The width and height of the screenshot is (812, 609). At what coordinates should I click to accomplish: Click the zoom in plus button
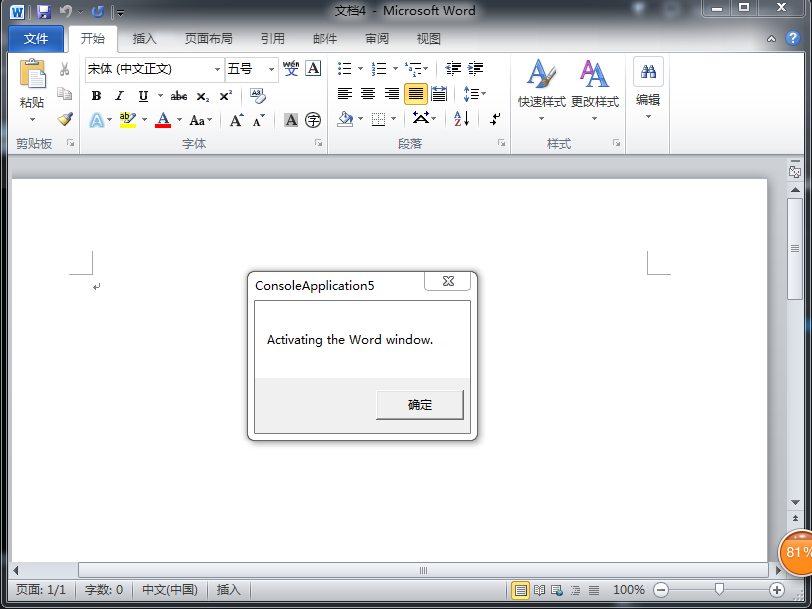click(776, 590)
